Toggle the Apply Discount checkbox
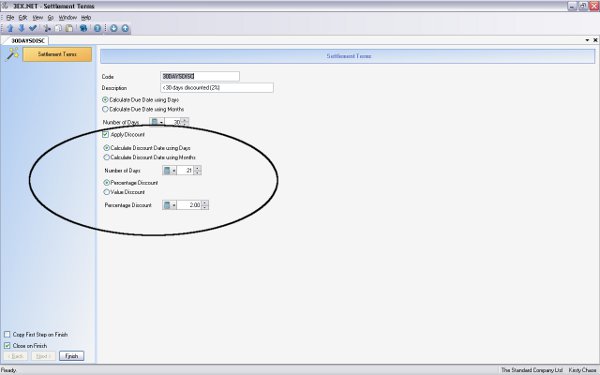 106,134
